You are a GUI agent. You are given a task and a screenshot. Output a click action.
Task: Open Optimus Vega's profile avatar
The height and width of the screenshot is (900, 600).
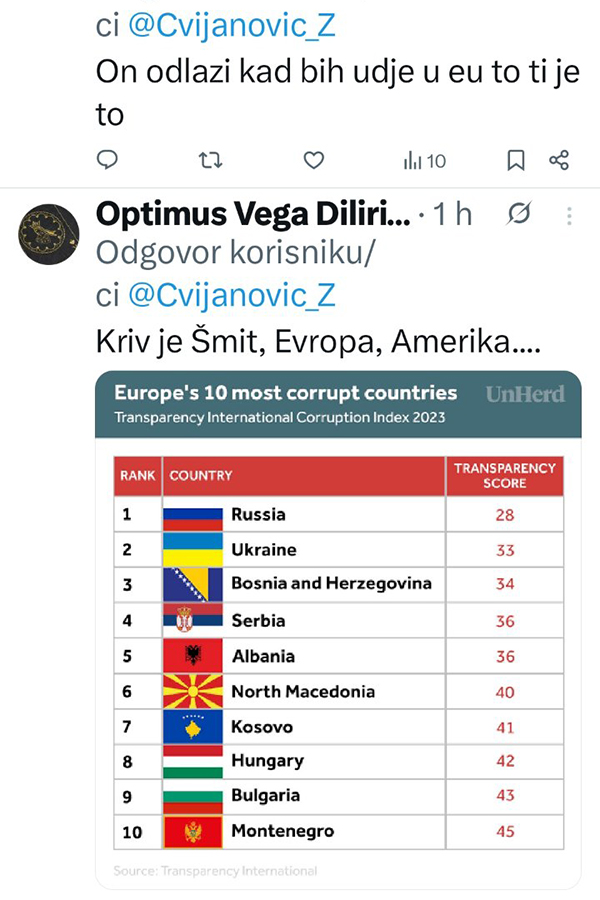[x=50, y=232]
